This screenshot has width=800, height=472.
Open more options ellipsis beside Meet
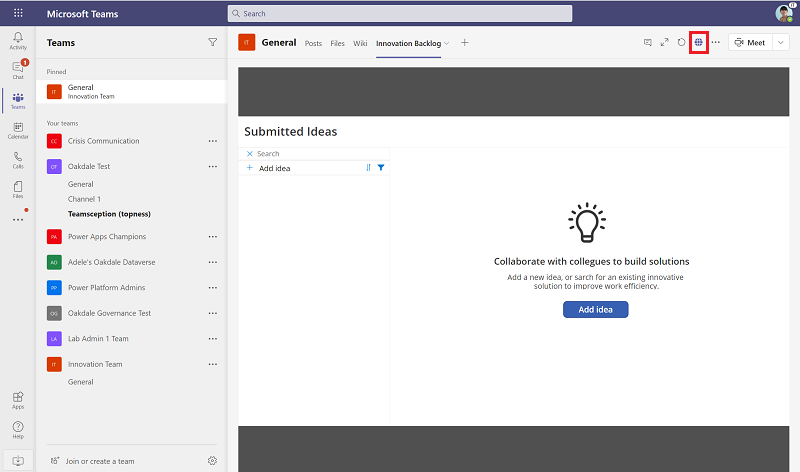(x=716, y=42)
